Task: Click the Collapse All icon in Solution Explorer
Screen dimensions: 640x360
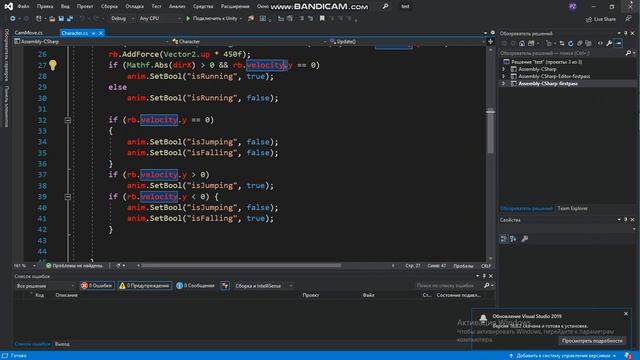Action: (579, 43)
